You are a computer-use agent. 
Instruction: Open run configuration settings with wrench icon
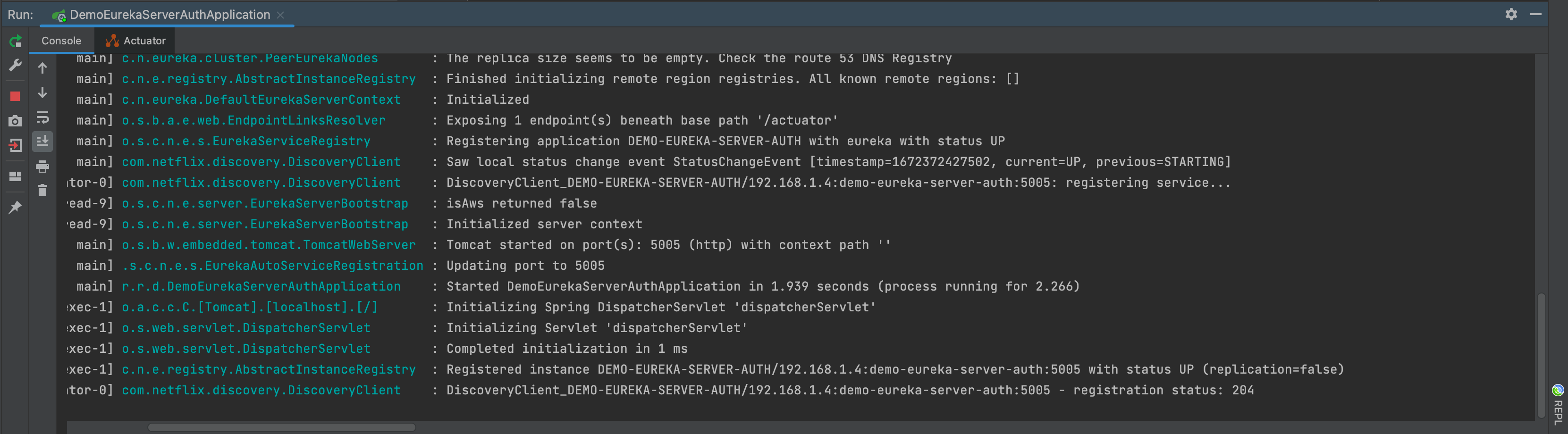[x=16, y=65]
